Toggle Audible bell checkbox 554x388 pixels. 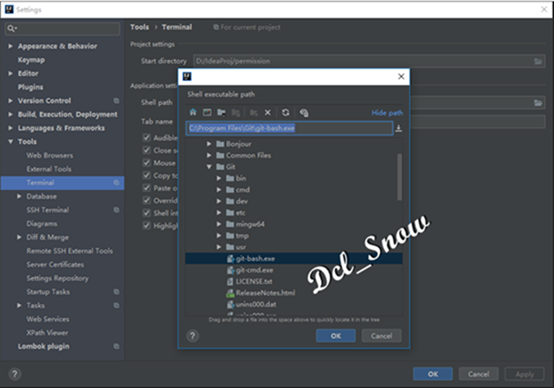(x=147, y=137)
